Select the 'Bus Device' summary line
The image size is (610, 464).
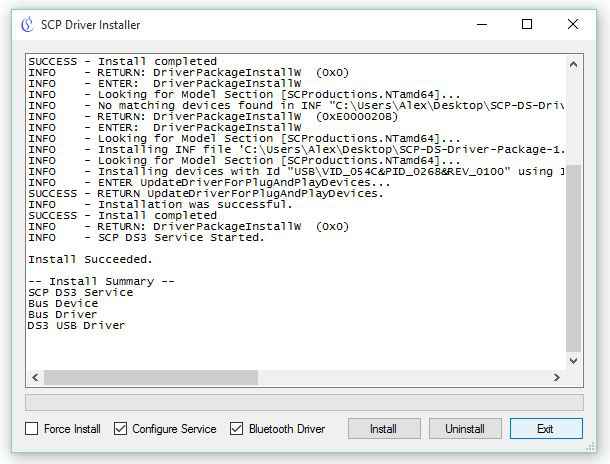pyautogui.click(x=63, y=303)
